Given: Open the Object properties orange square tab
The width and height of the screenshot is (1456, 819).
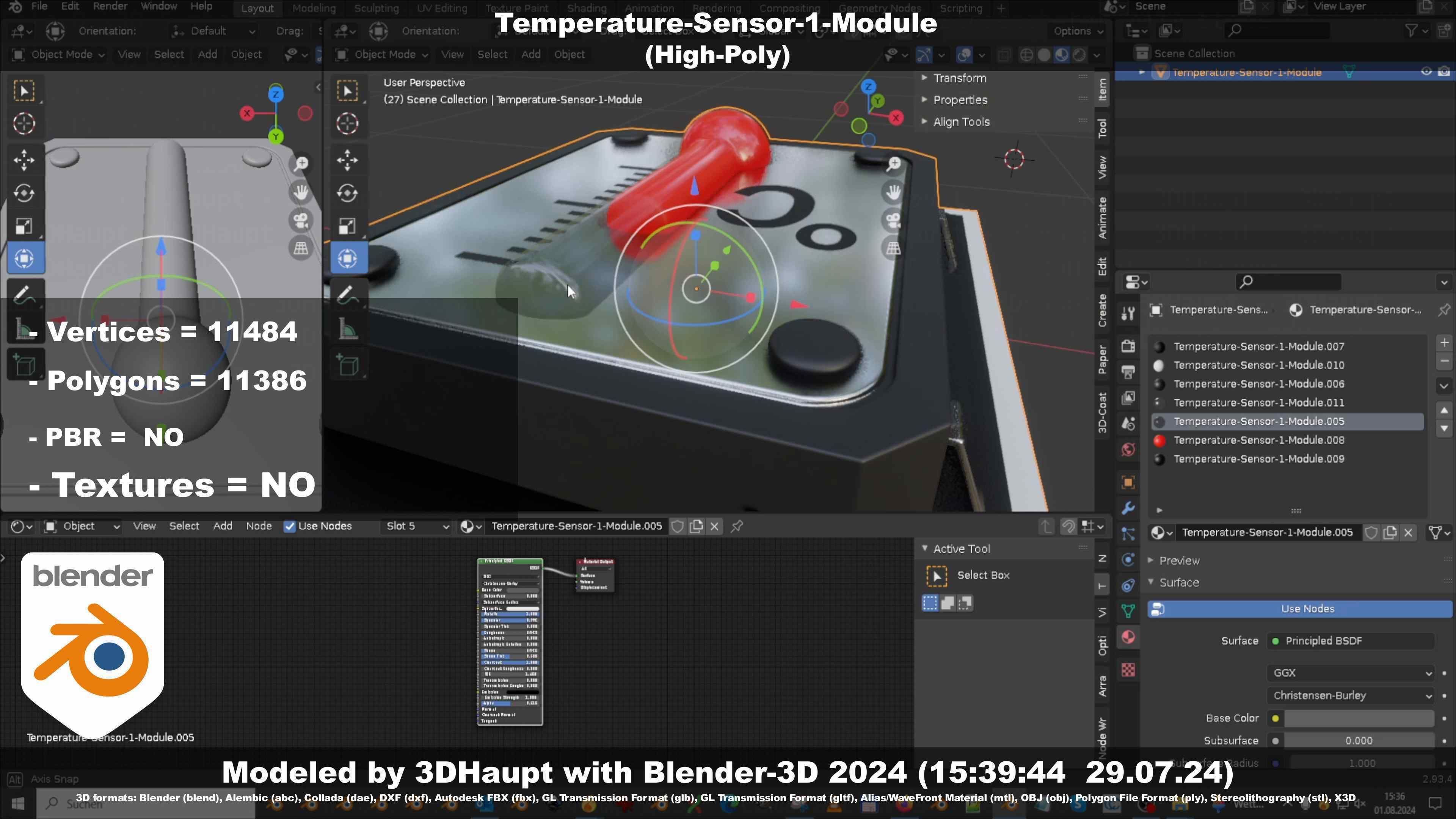Looking at the screenshot, I should coord(1128,483).
